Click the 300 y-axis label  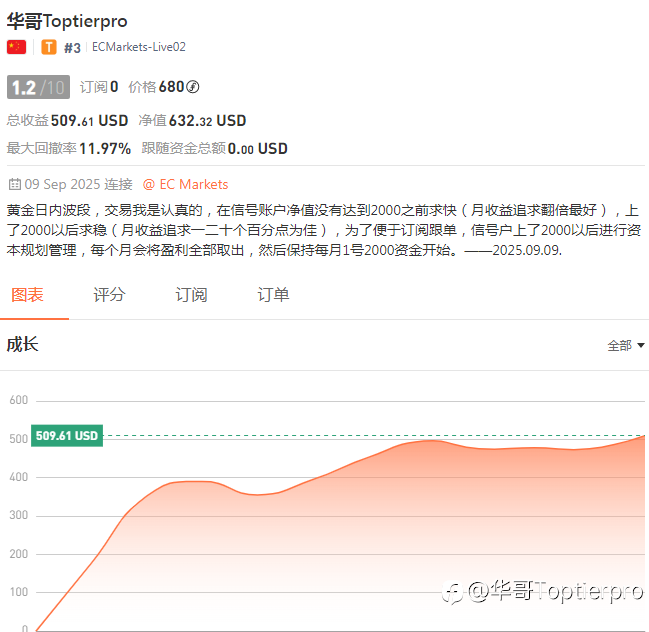click(x=19, y=516)
